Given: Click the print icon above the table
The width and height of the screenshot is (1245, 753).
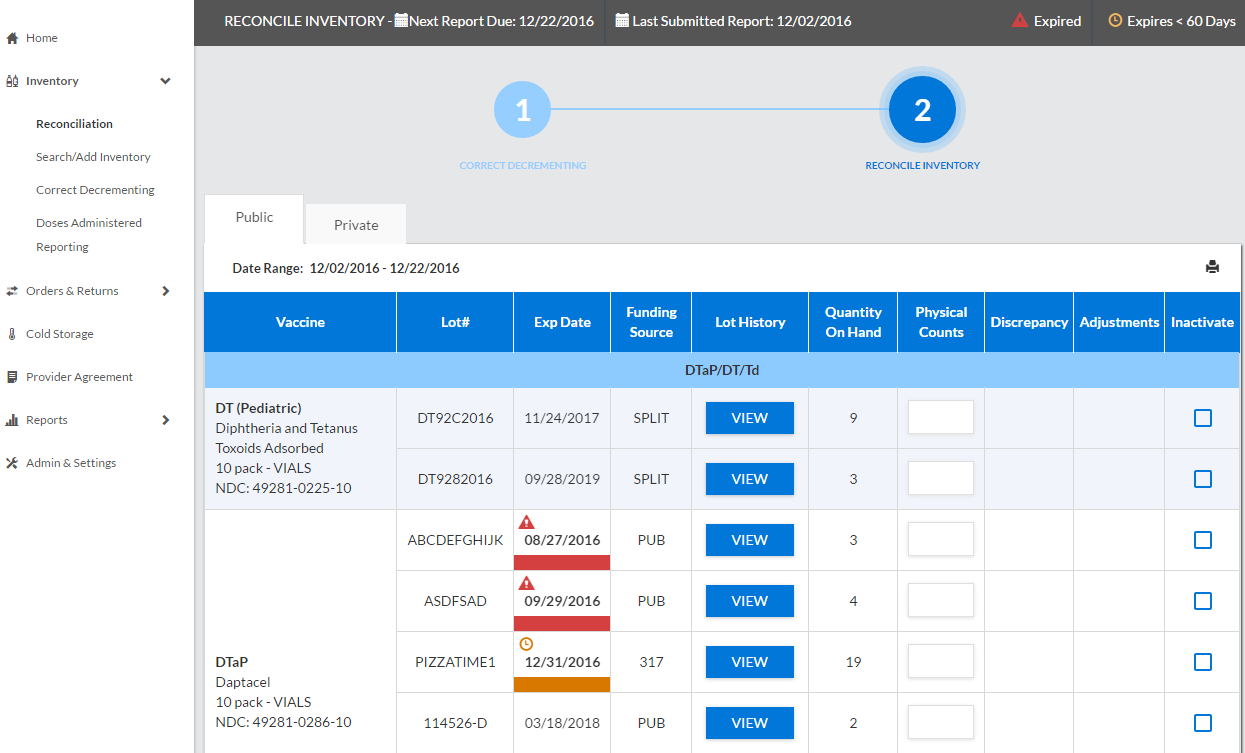Looking at the screenshot, I should click(1213, 267).
